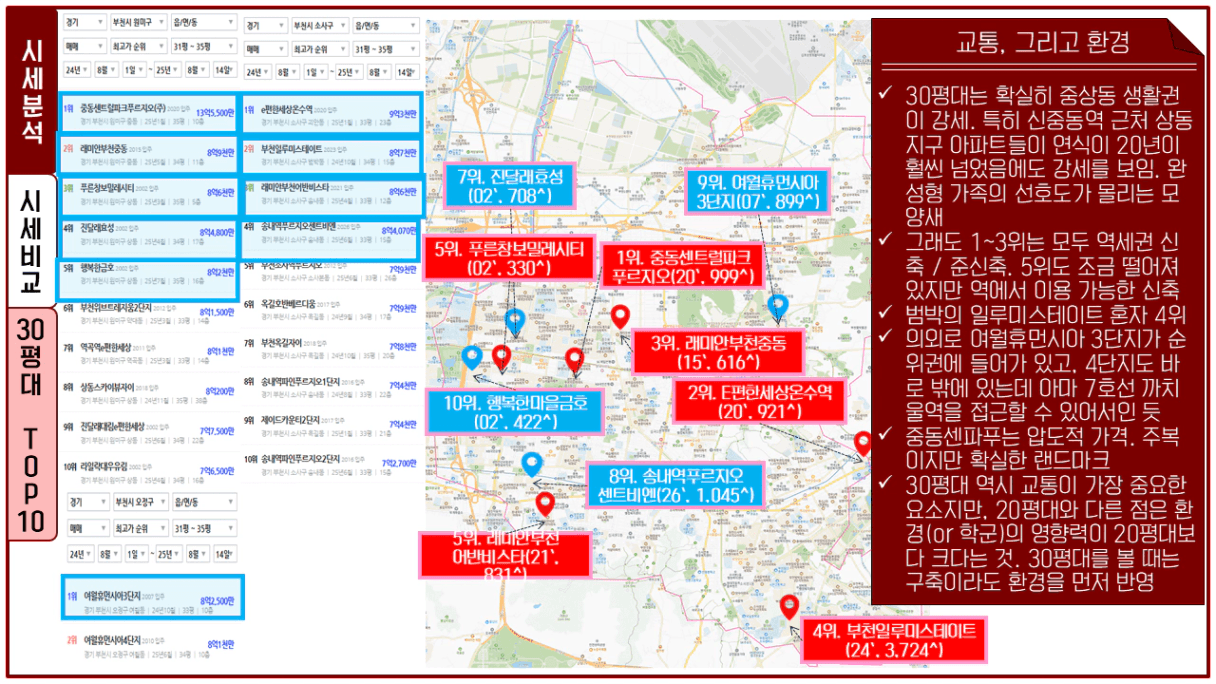The image size is (1216, 684).
Task: Open 24년 start-year dropdown in 원미구 filters
Action: 76,71
